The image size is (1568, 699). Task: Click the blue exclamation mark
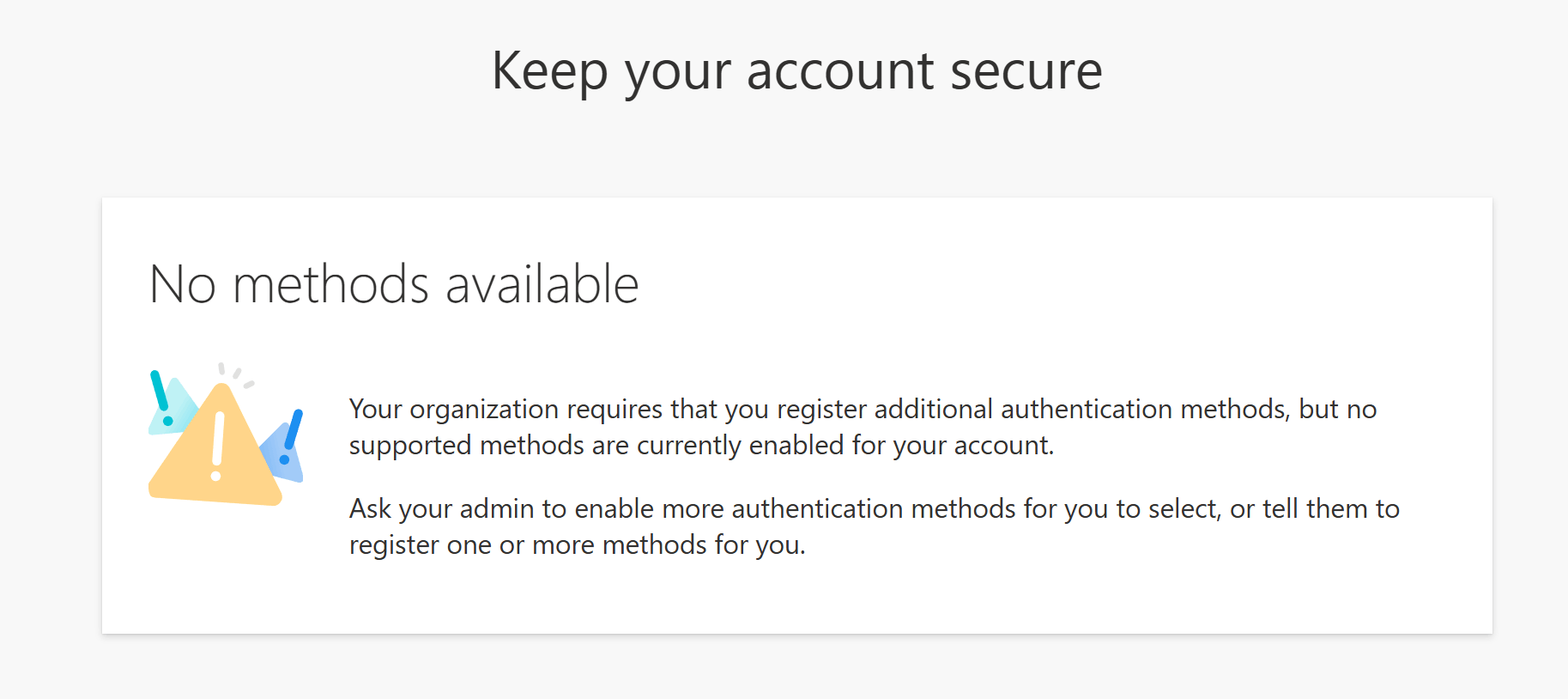(x=294, y=429)
